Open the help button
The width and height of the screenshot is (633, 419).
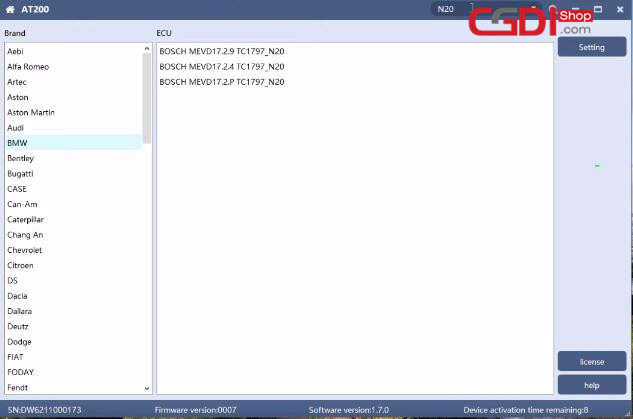tap(591, 385)
